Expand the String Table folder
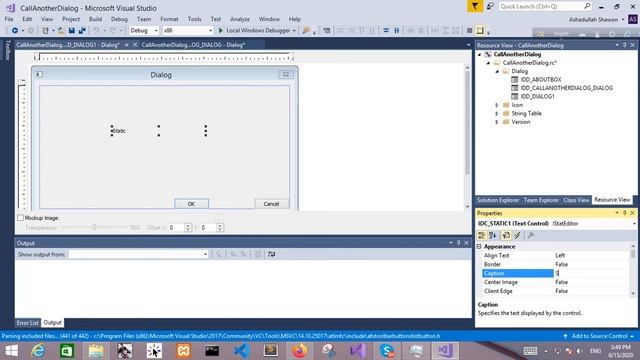The width and height of the screenshot is (640, 360). [497, 113]
